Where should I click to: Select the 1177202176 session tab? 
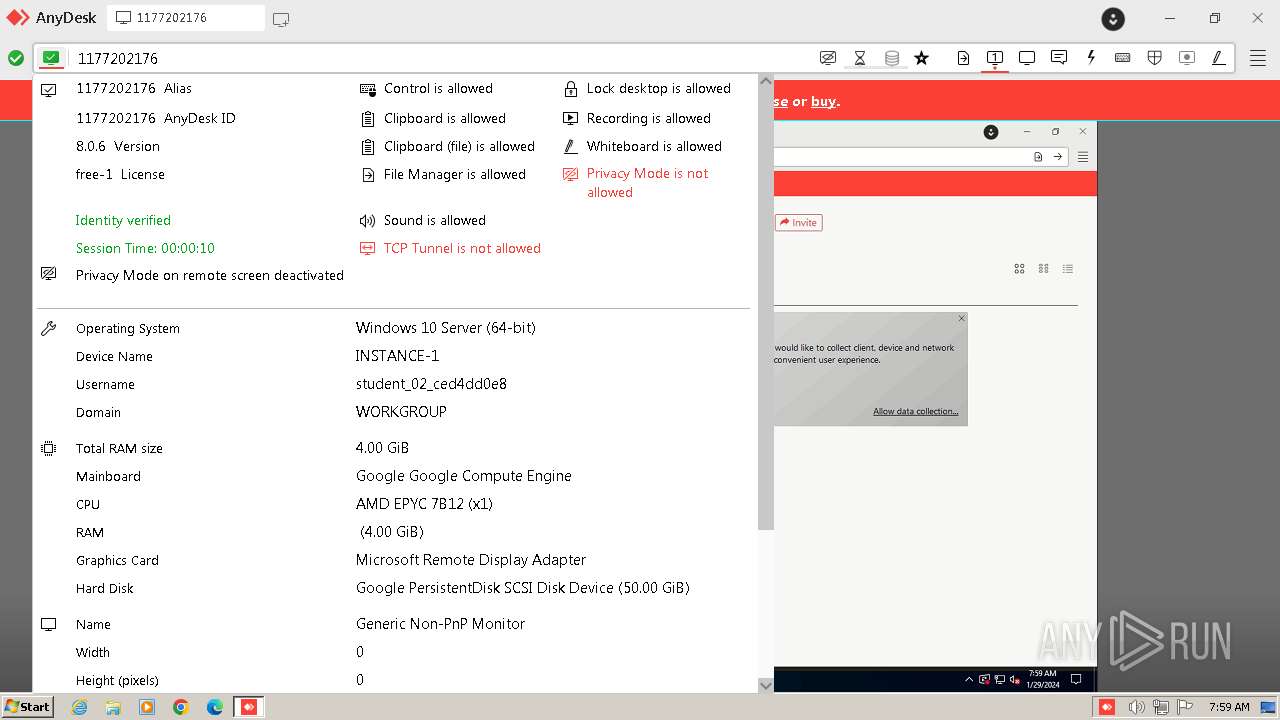[186, 18]
